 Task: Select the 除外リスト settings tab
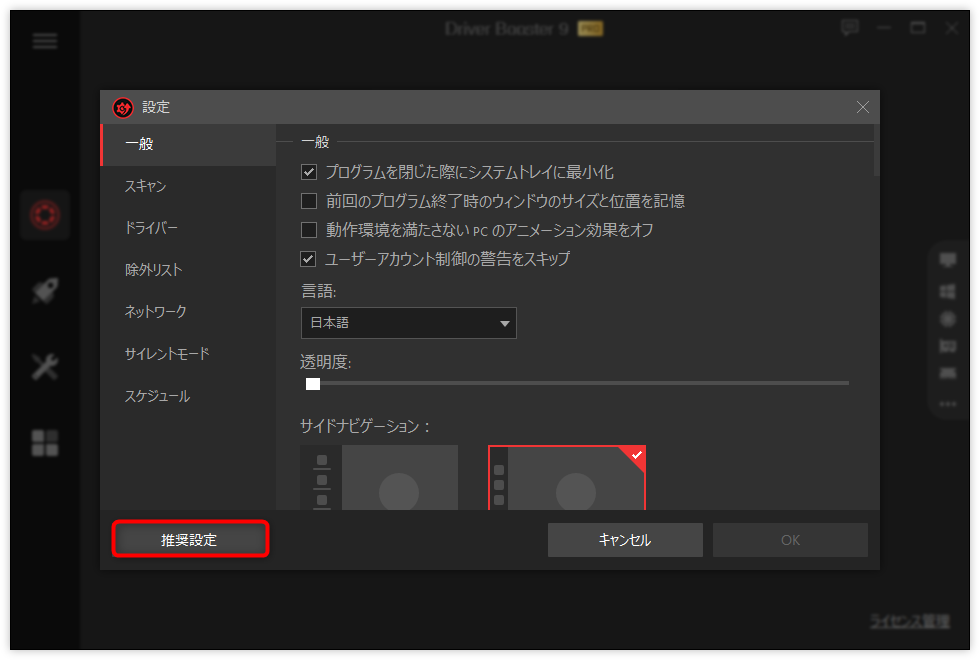(188, 270)
